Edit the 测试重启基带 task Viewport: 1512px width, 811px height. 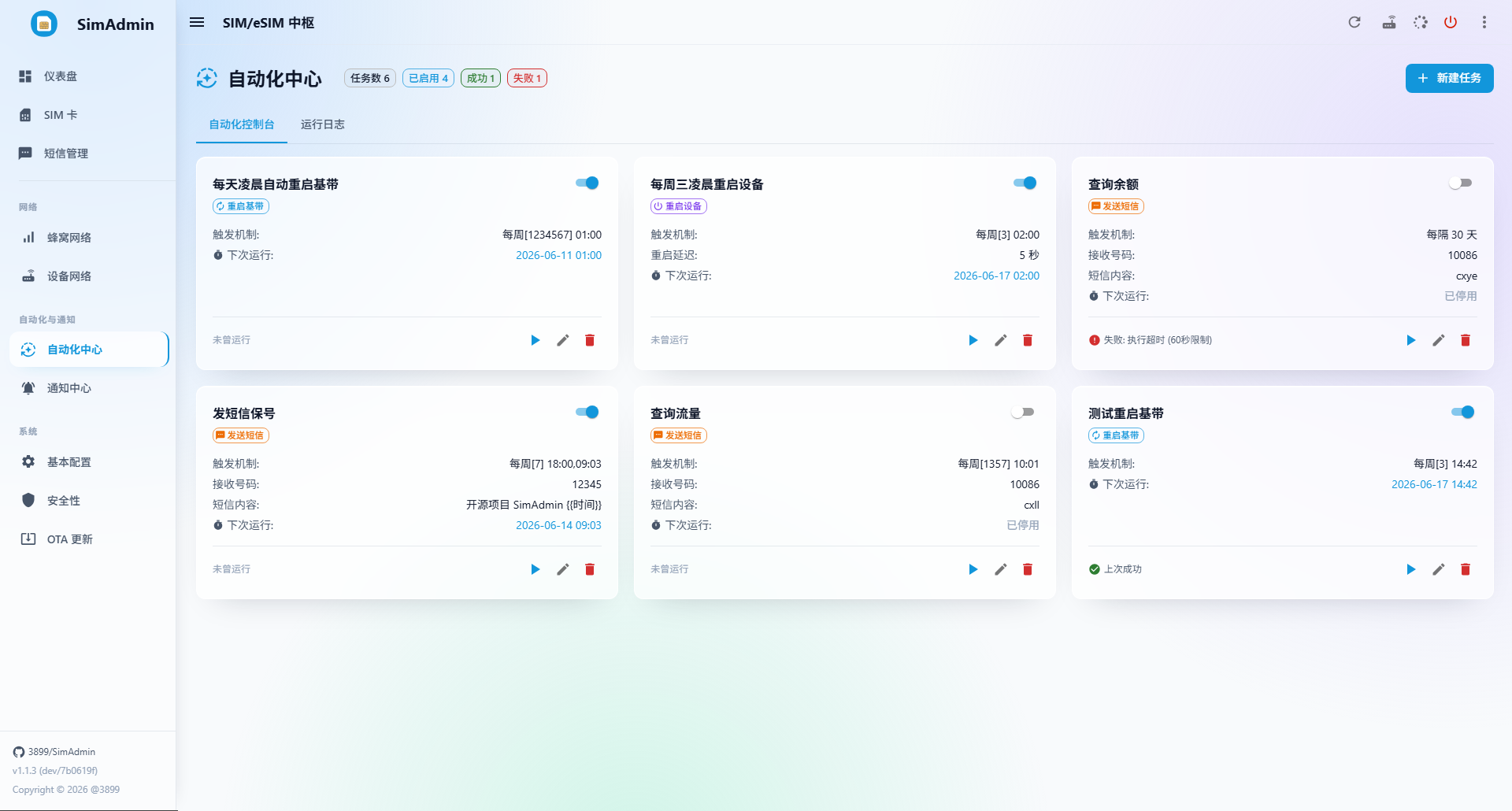coord(1439,569)
